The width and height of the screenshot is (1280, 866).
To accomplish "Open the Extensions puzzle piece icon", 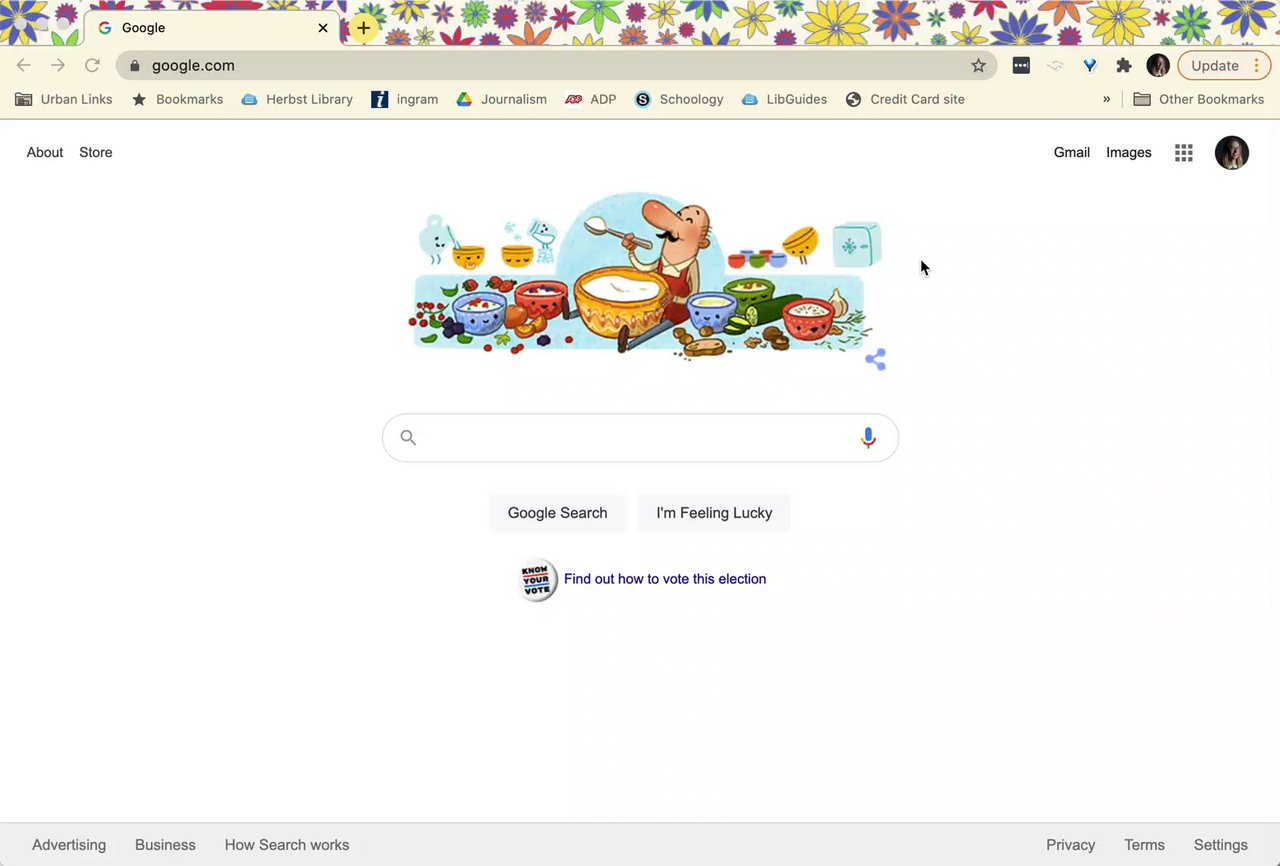I will pyautogui.click(x=1124, y=66).
